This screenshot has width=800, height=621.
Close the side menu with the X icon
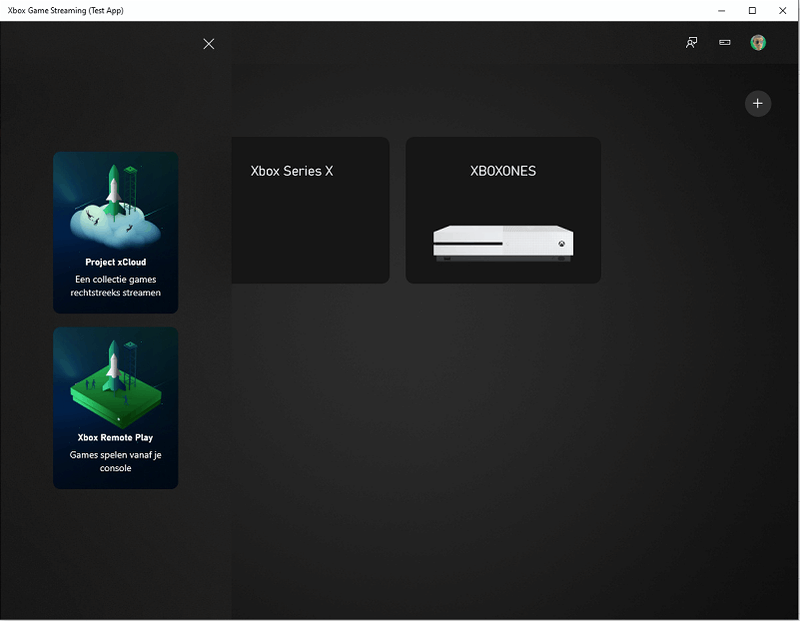(209, 44)
